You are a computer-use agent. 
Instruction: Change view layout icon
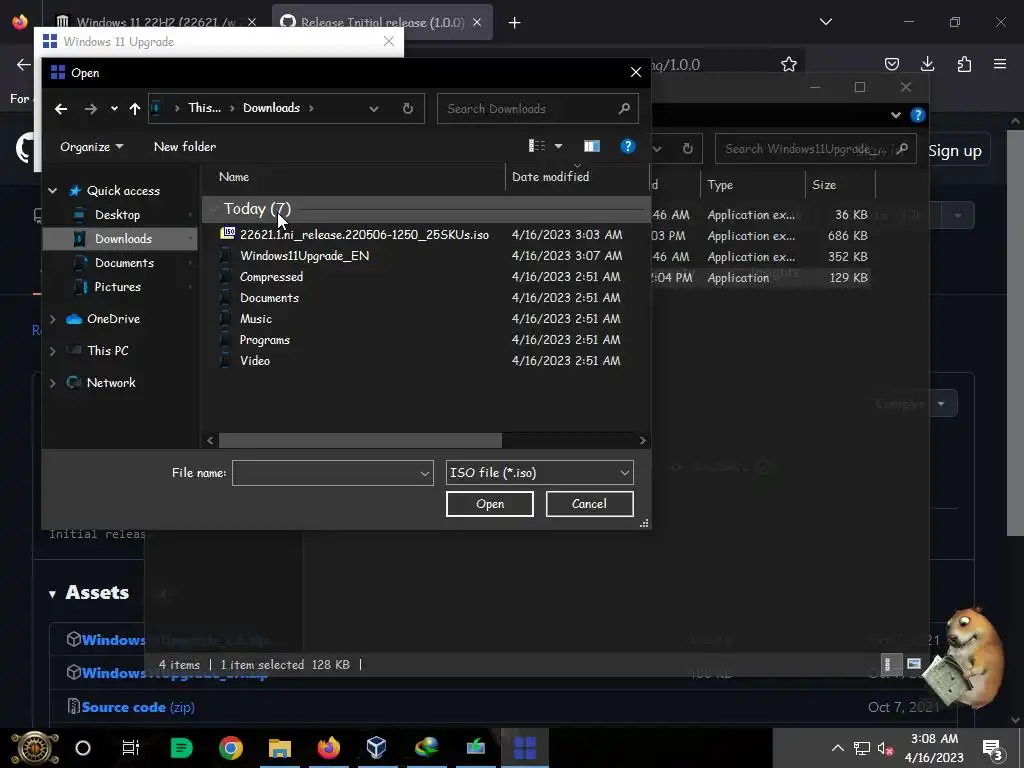537,146
